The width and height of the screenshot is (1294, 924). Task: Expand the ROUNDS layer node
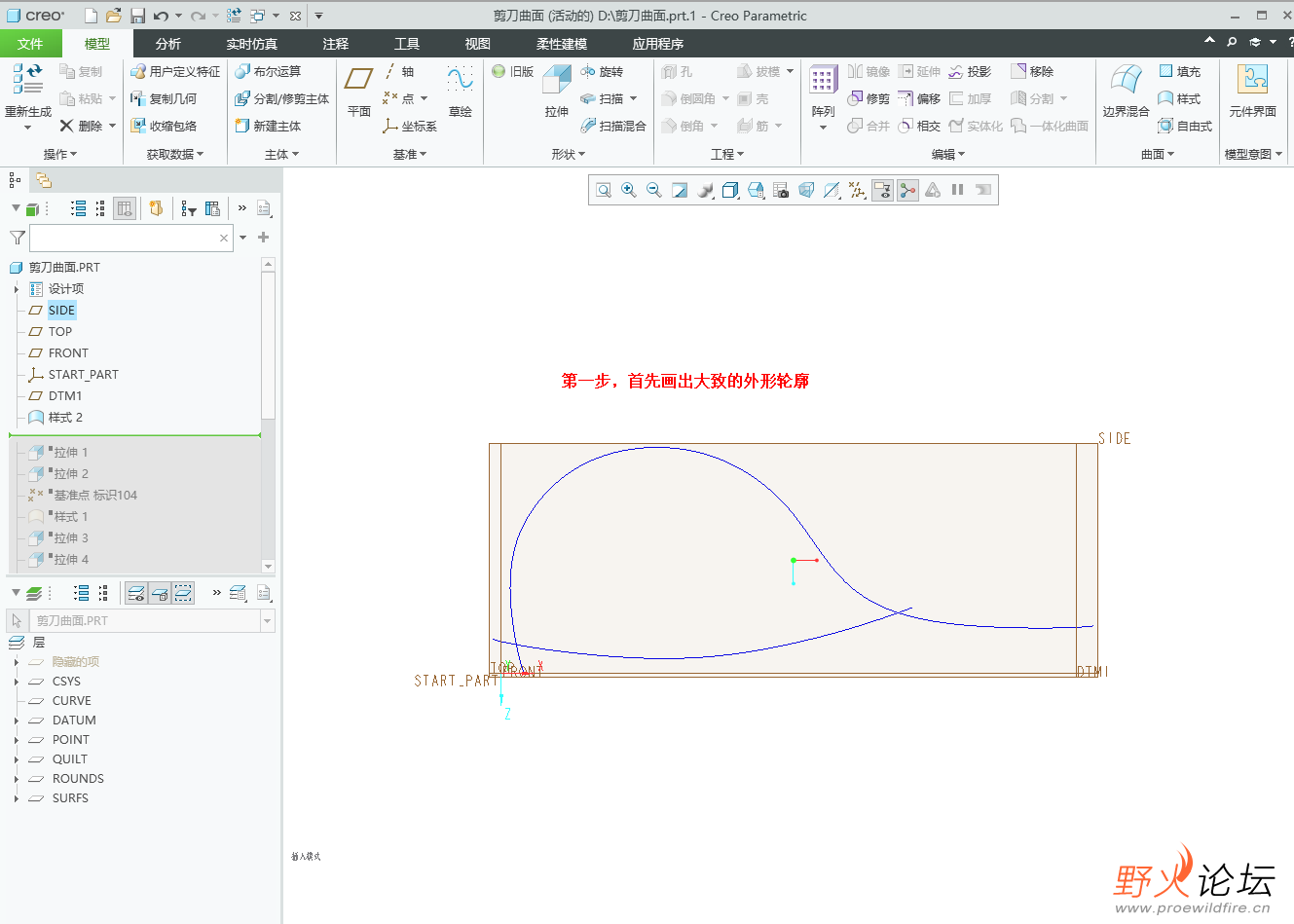(x=17, y=779)
